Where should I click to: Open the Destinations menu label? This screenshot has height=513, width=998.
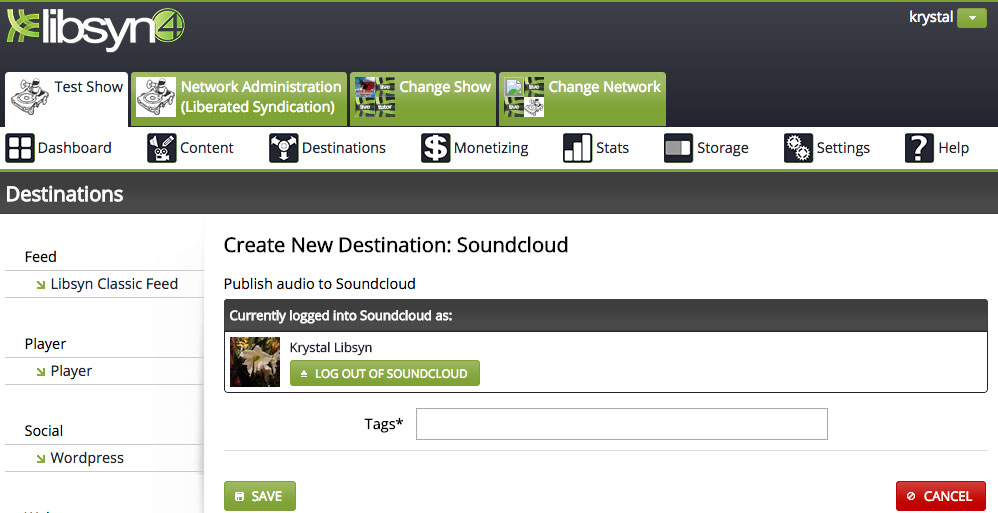pyautogui.click(x=344, y=148)
